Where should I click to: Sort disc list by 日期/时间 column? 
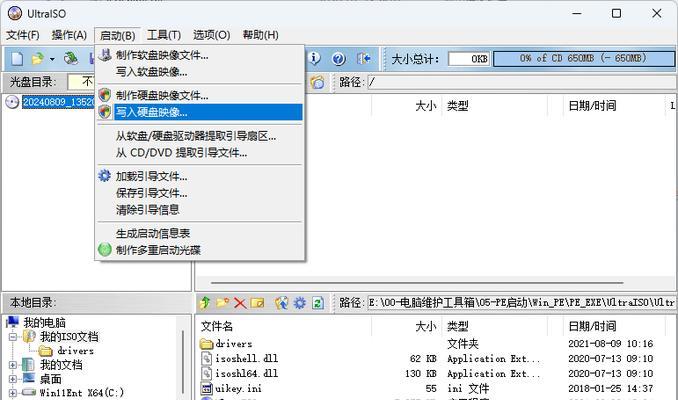click(x=592, y=106)
